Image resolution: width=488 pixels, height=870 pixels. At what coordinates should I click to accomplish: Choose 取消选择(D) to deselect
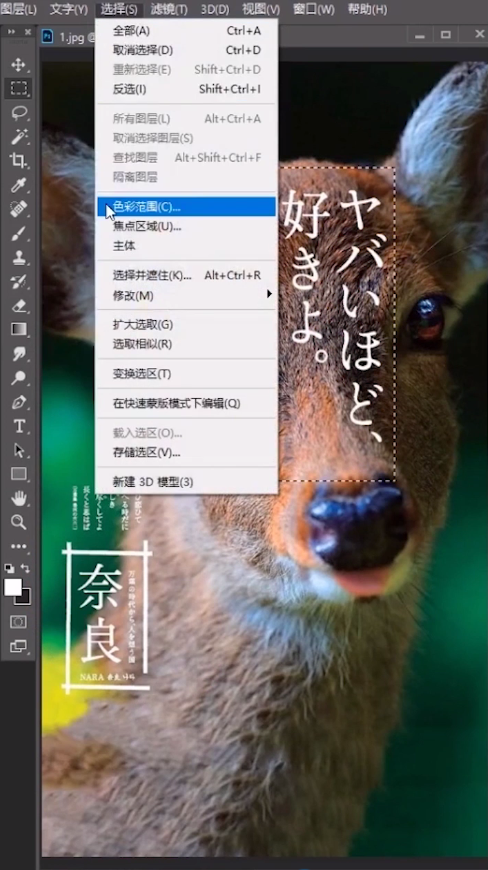coord(186,50)
